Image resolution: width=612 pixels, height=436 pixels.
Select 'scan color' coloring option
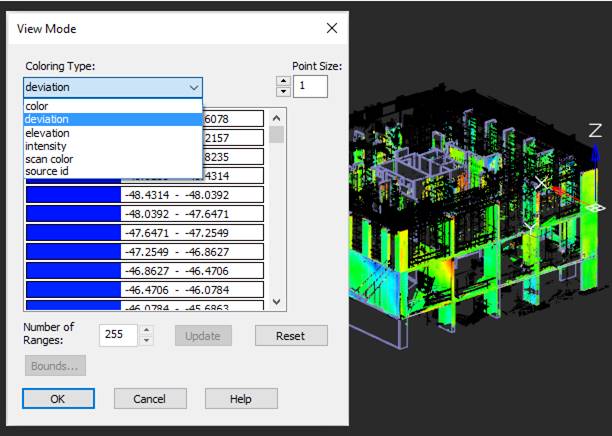[x=50, y=159]
